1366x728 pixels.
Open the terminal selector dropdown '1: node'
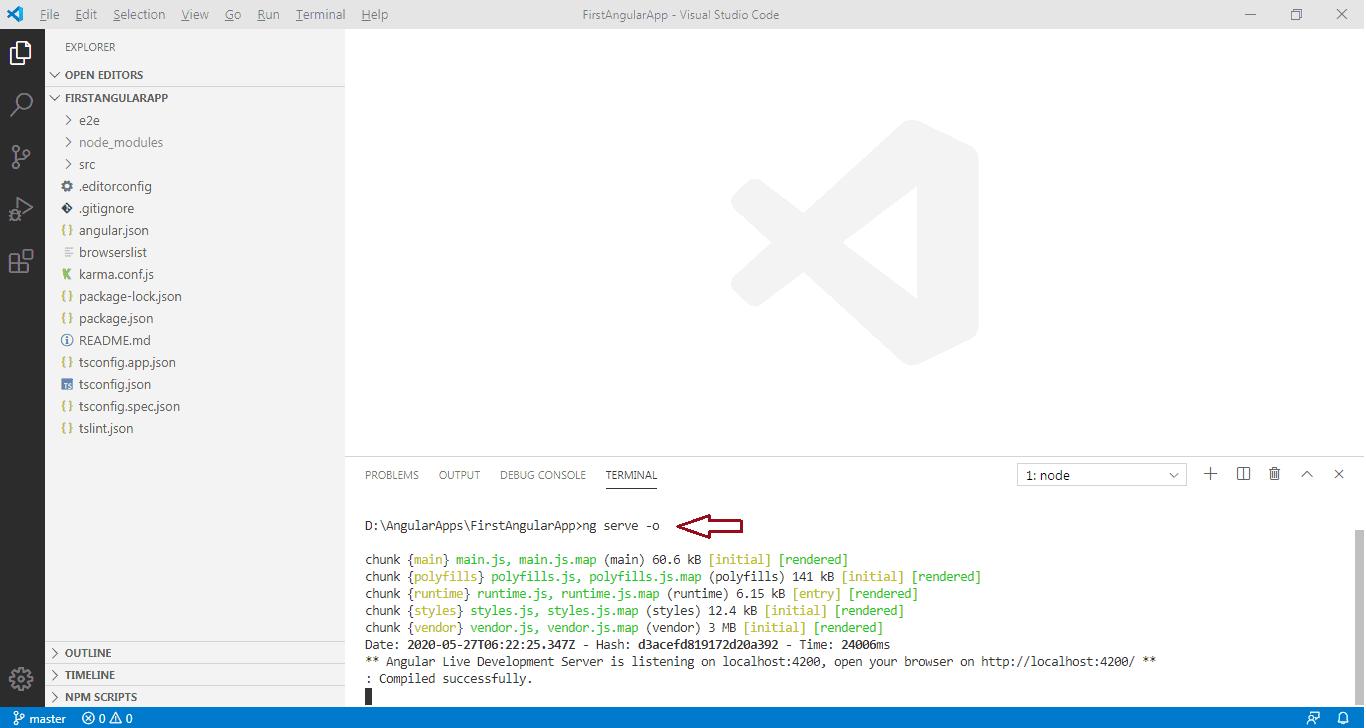[x=1101, y=475]
